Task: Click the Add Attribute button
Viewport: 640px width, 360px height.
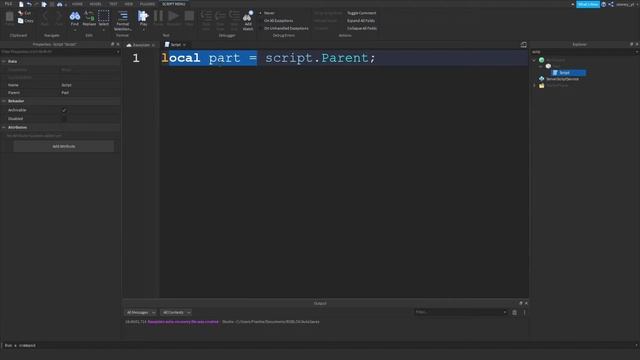Action: click(x=64, y=146)
